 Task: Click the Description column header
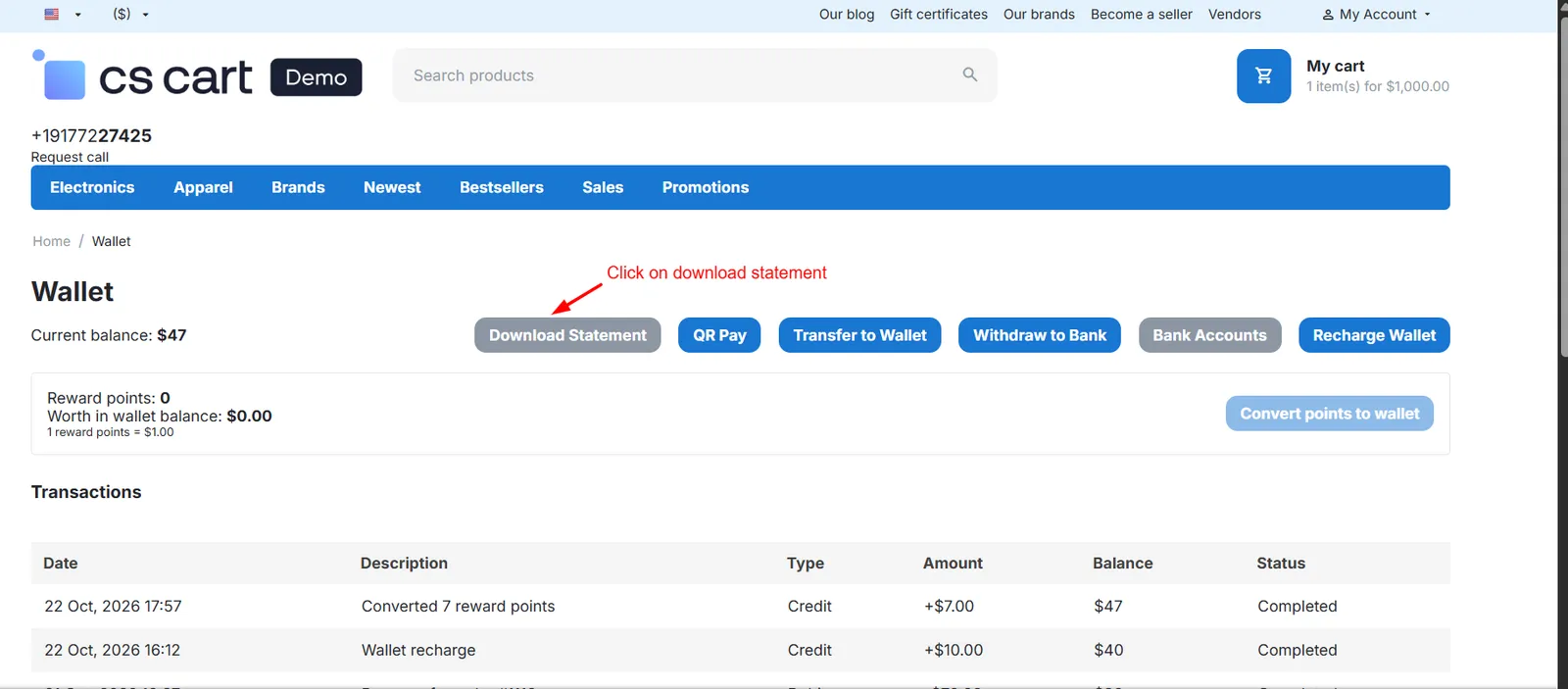tap(404, 564)
